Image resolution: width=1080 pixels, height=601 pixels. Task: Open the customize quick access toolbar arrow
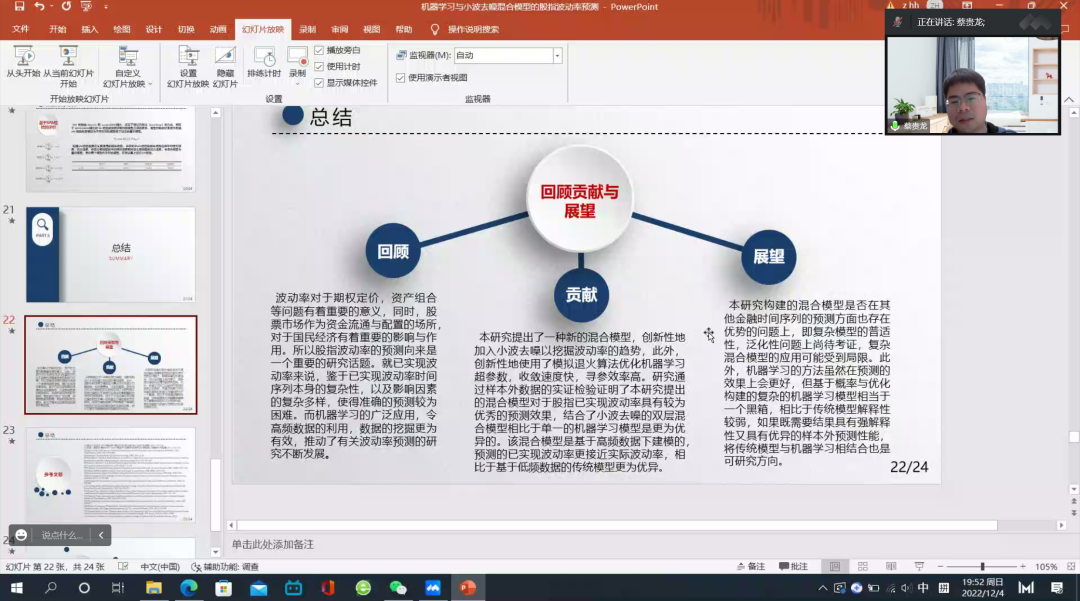pyautogui.click(x=105, y=7)
